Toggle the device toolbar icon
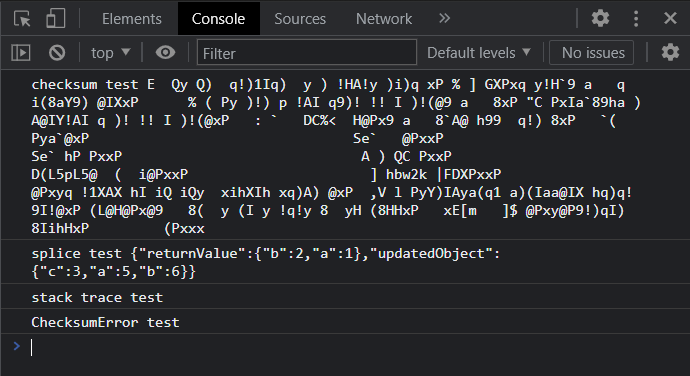Image resolution: width=690 pixels, height=376 pixels. coord(55,19)
